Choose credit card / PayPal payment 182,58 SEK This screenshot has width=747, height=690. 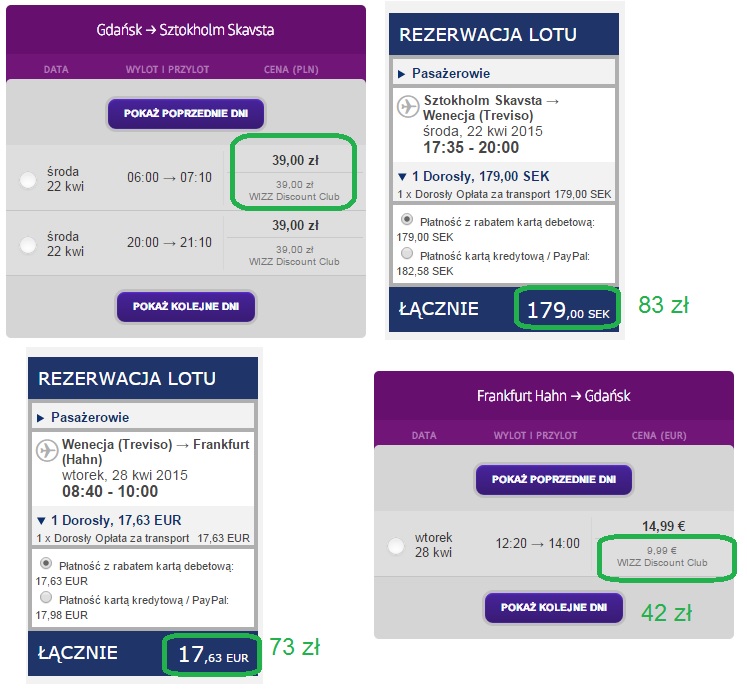[407, 253]
